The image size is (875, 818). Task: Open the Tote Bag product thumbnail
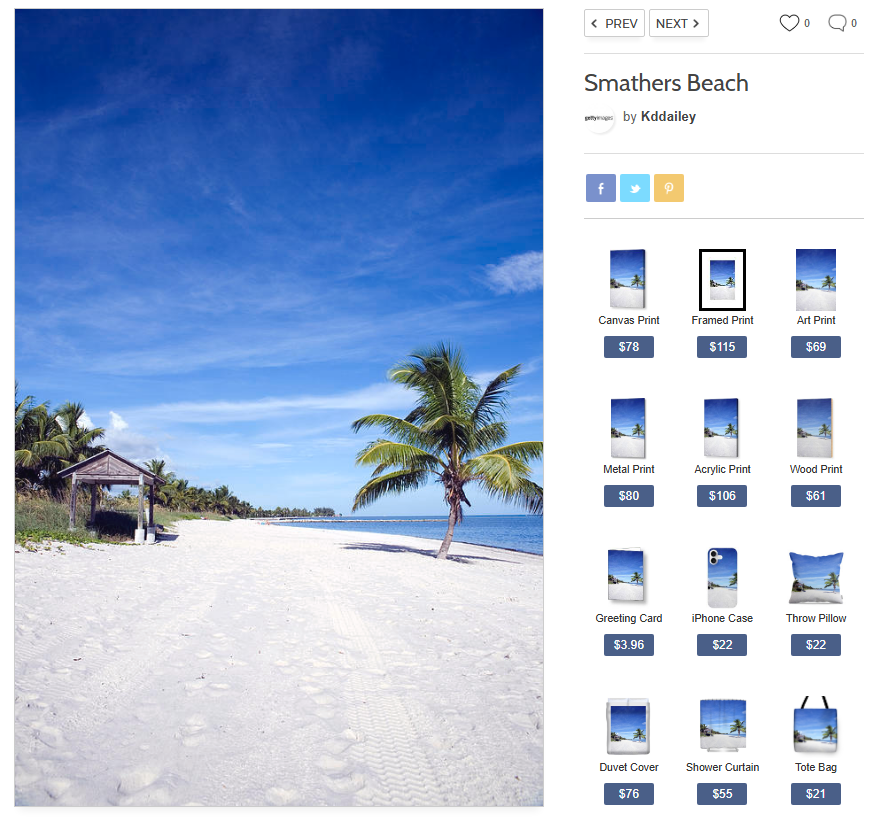(x=815, y=726)
